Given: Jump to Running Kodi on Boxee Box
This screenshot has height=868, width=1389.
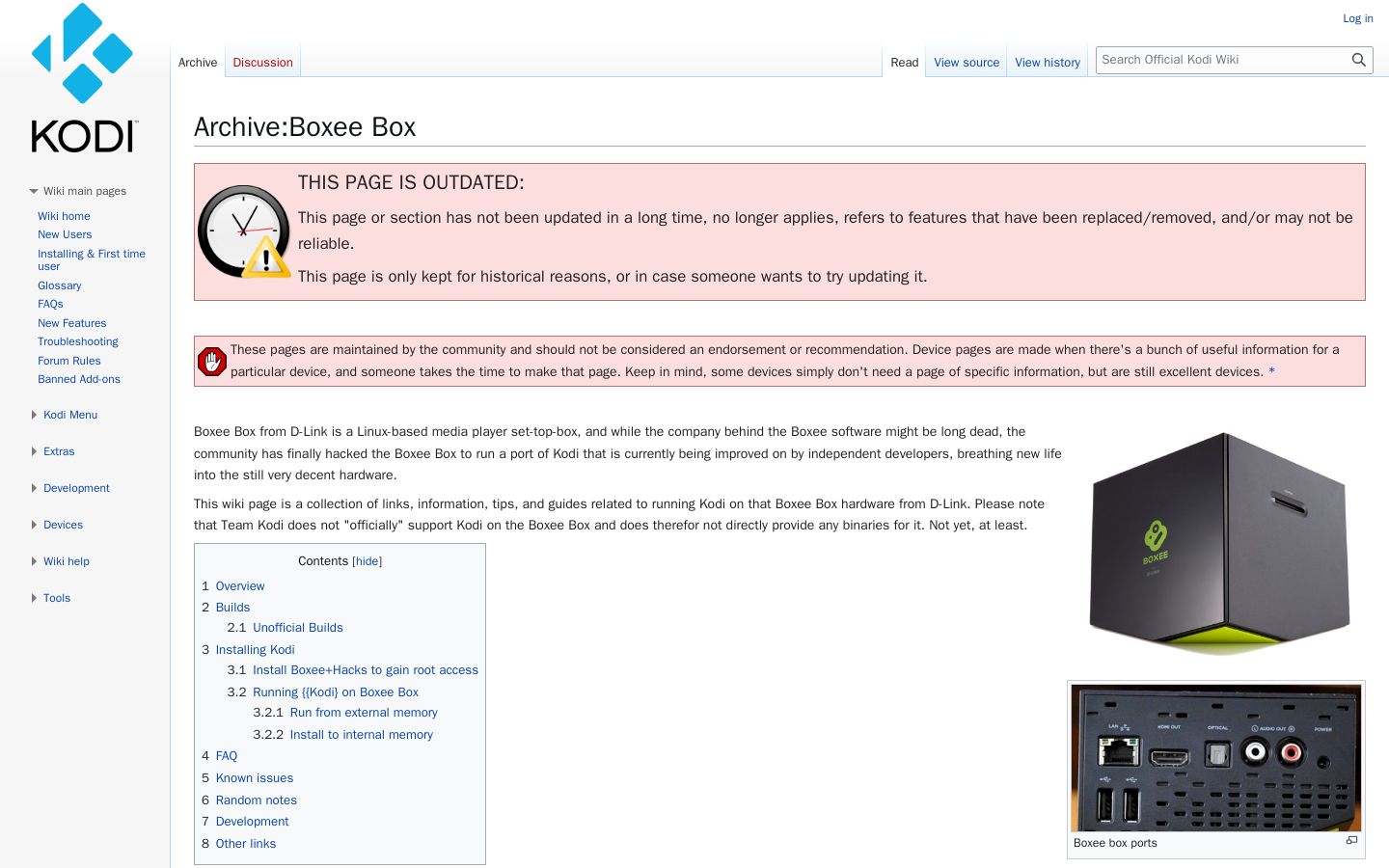Looking at the screenshot, I should click(x=336, y=692).
